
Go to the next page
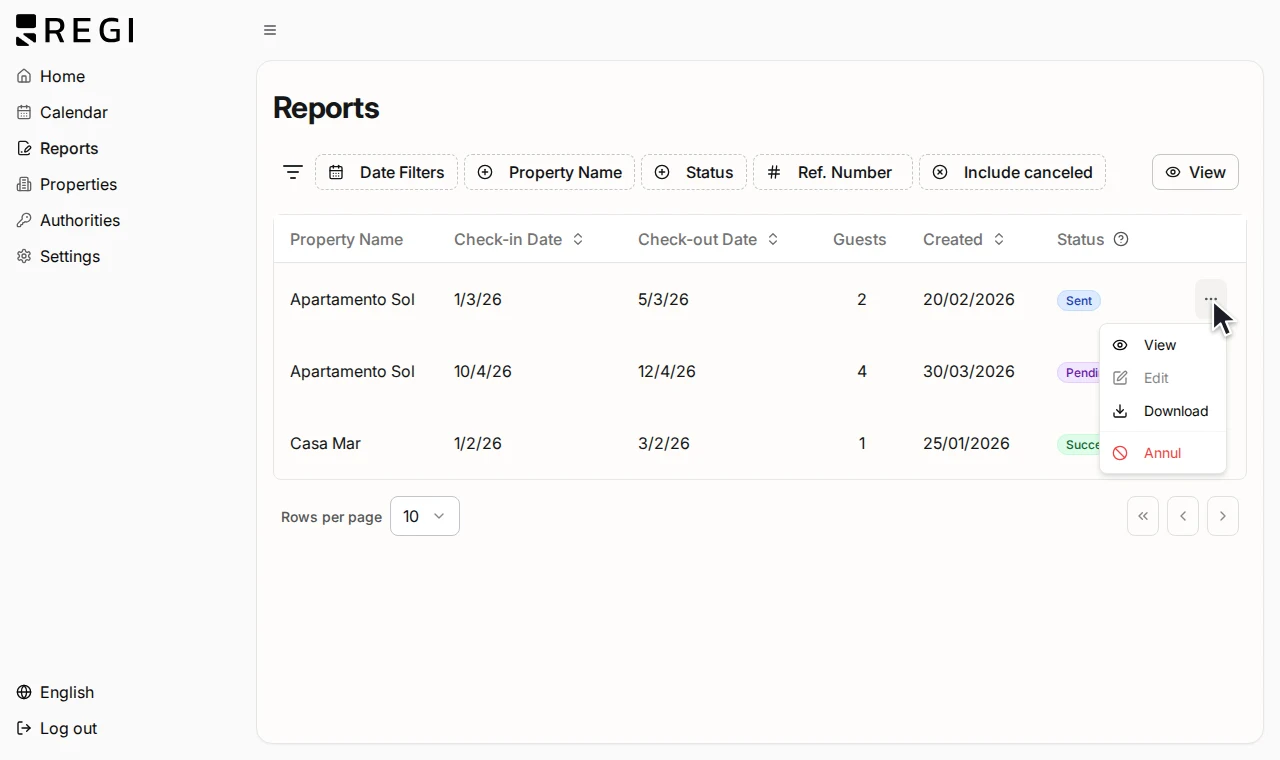coord(1223,516)
